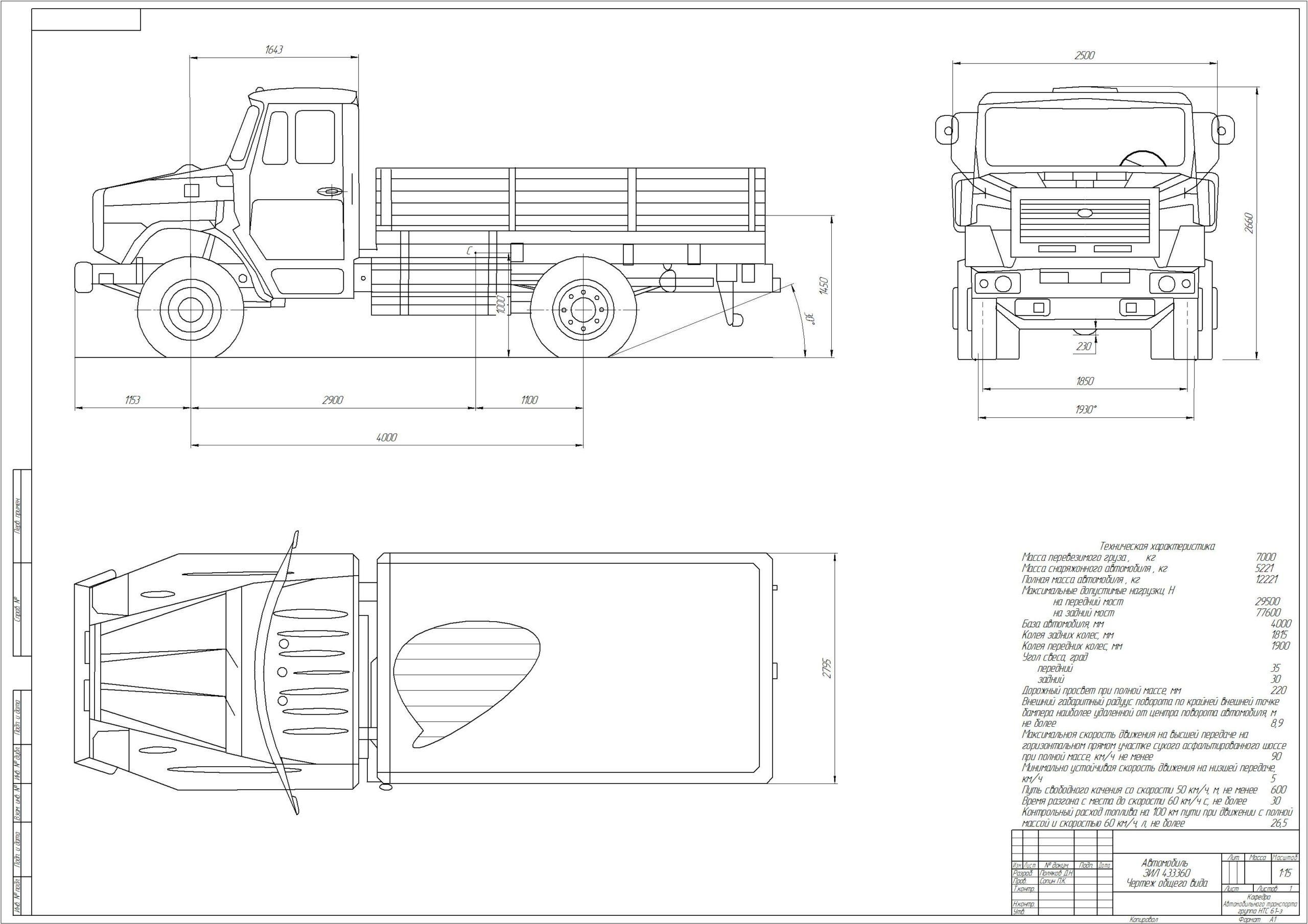The image size is (1308, 924).
Task: Click the 1850 track dimension under front view
Action: point(1085,381)
